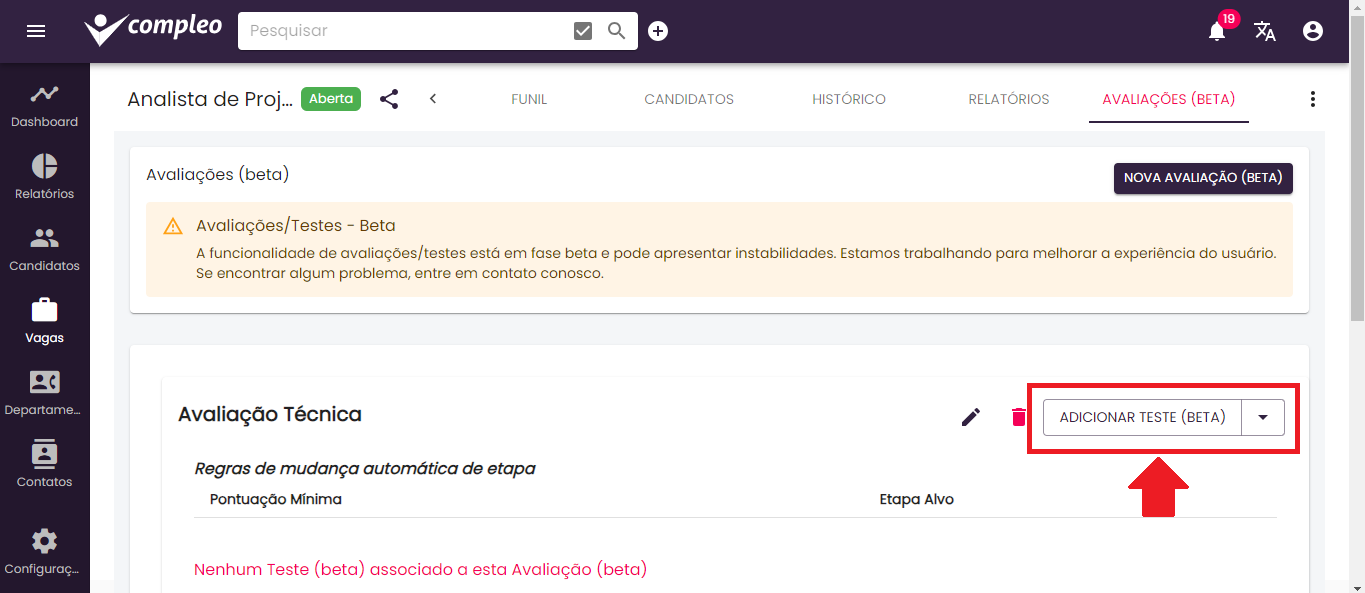Open the notifications bell
The width and height of the screenshot is (1365, 593).
click(1216, 31)
